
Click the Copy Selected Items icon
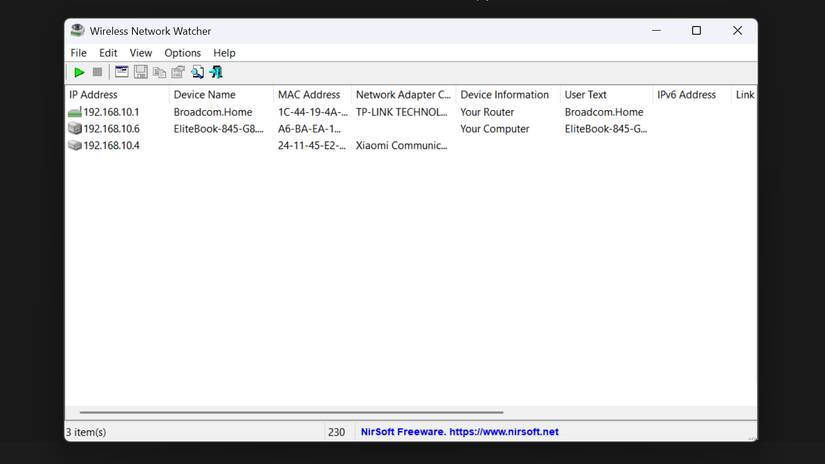159,72
